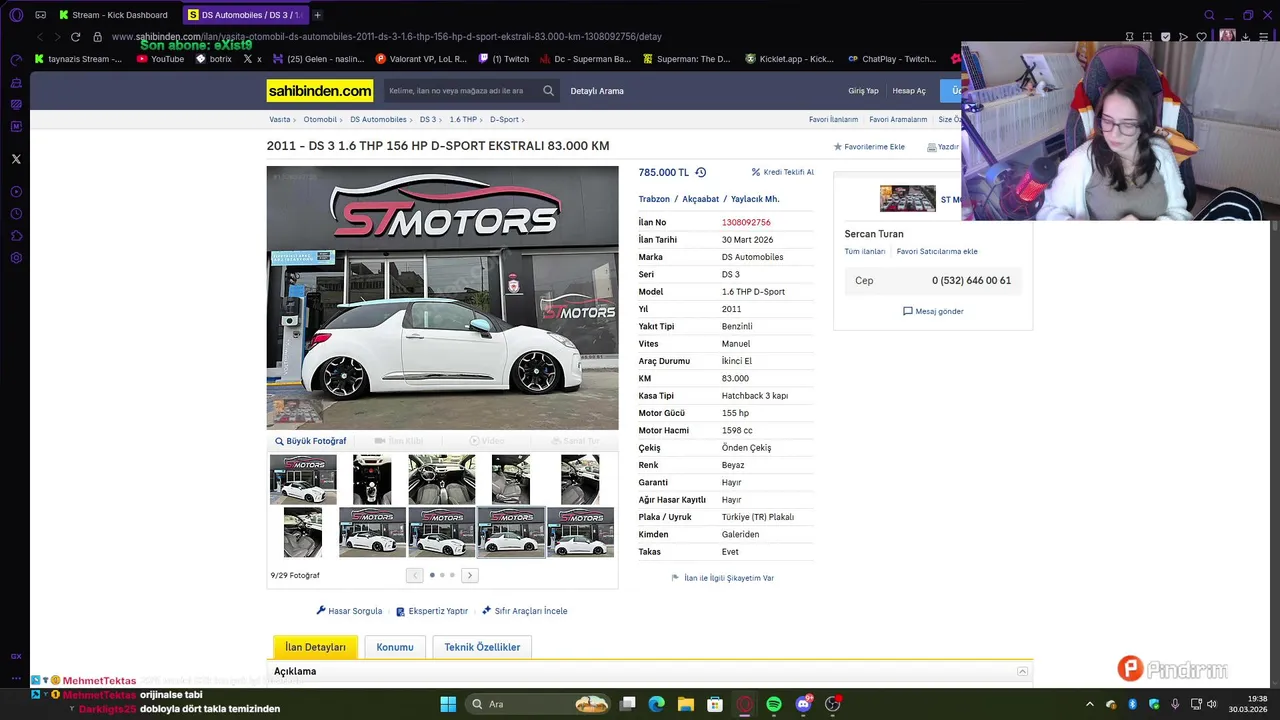This screenshot has height=720, width=1280.
Task: Switch to the Konumu tab
Action: 395,647
